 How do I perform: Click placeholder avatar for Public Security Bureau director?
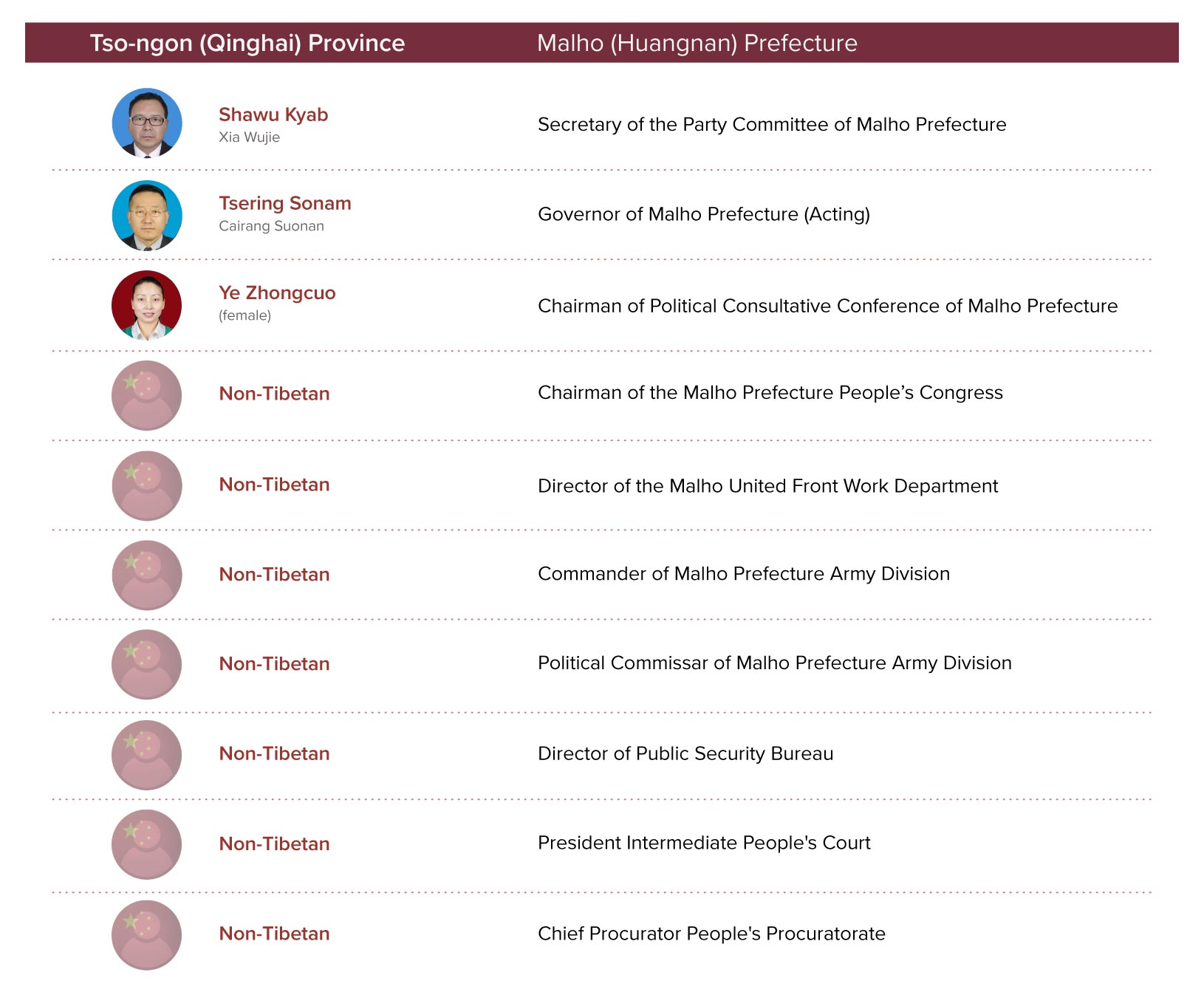(x=147, y=755)
